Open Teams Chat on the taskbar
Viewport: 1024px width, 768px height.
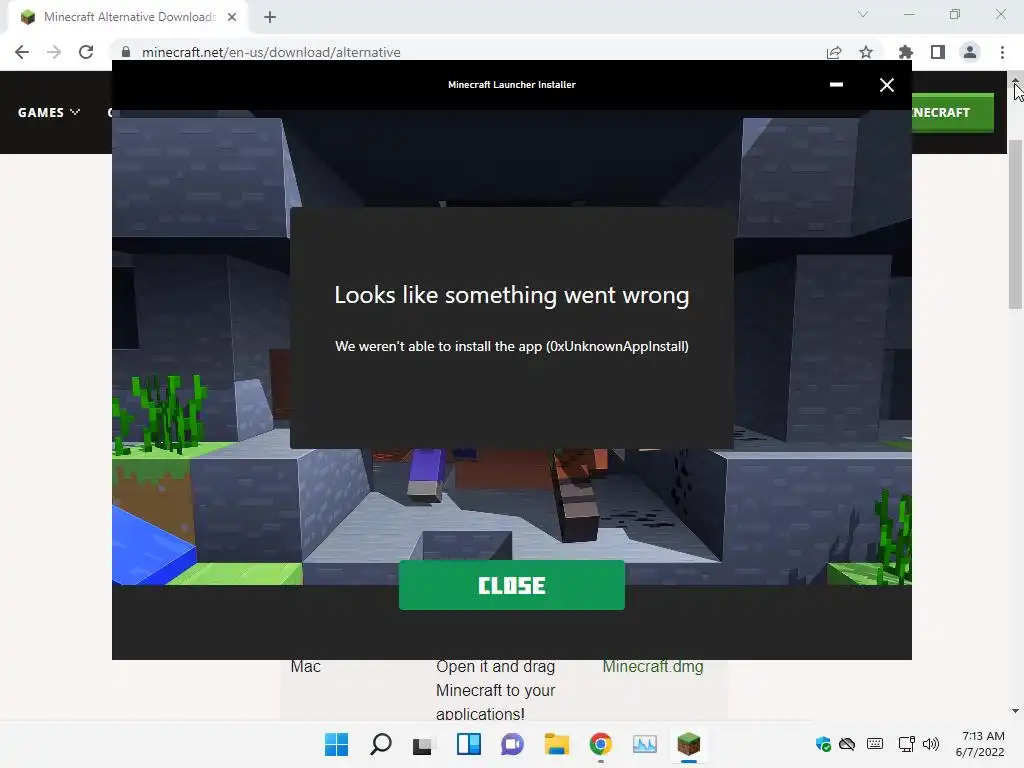[513, 744]
